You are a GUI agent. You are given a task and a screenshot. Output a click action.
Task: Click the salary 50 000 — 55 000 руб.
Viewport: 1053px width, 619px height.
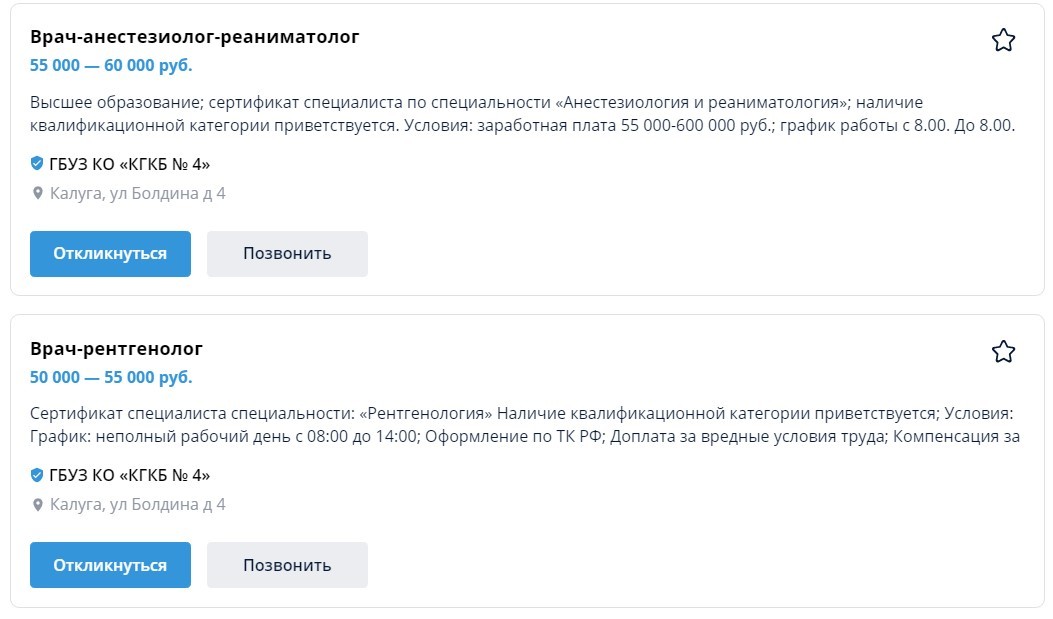(x=111, y=378)
